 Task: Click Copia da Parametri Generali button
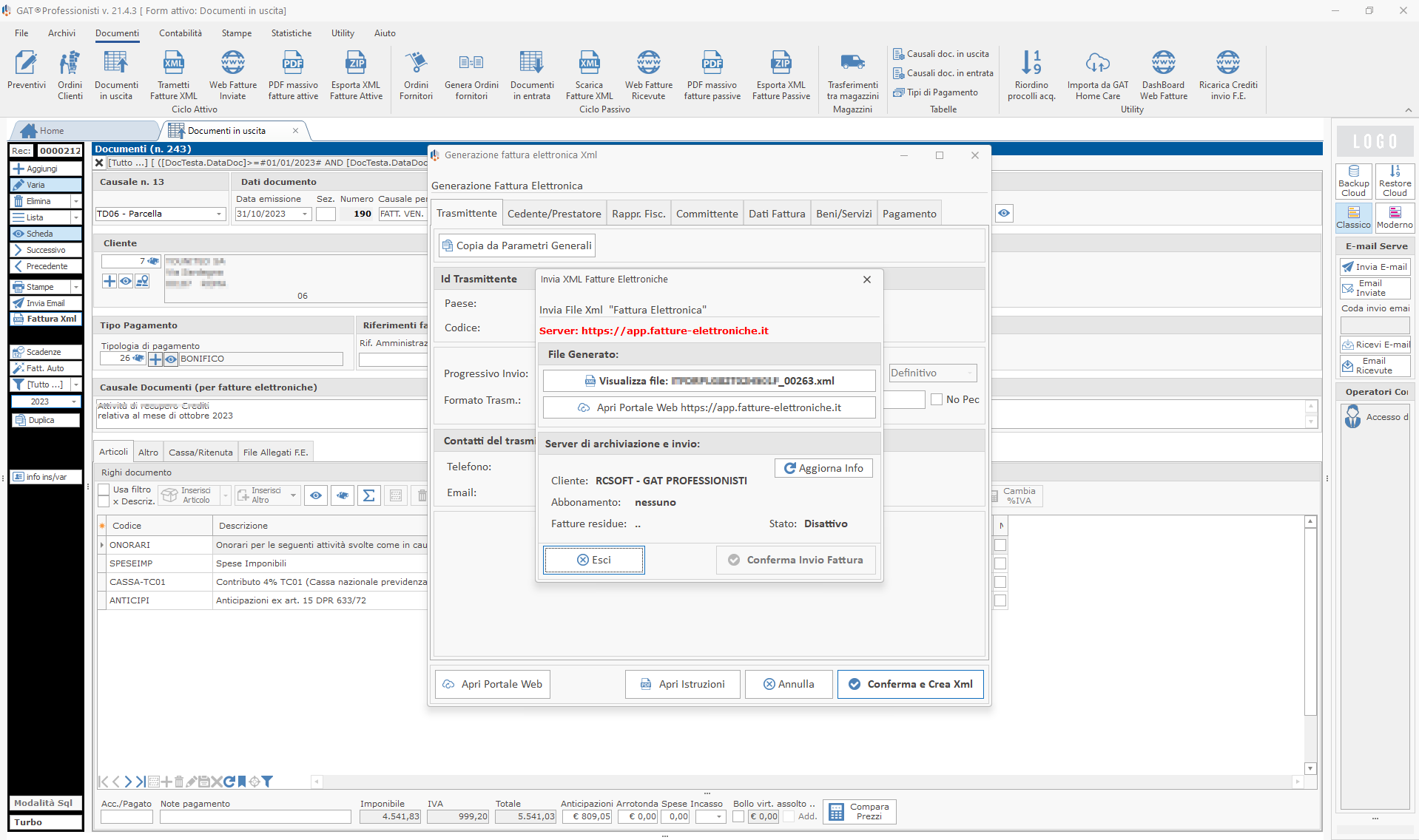click(516, 245)
